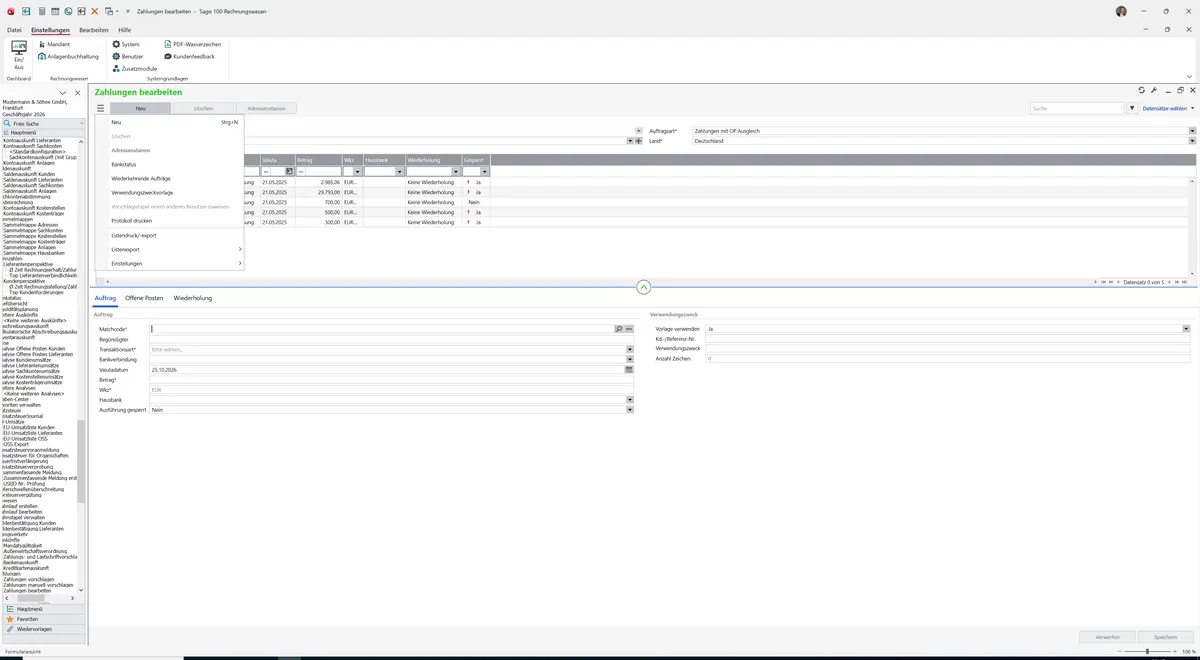Open the Valutadatum calendar picker
The height and width of the screenshot is (660, 1200).
click(x=629, y=370)
